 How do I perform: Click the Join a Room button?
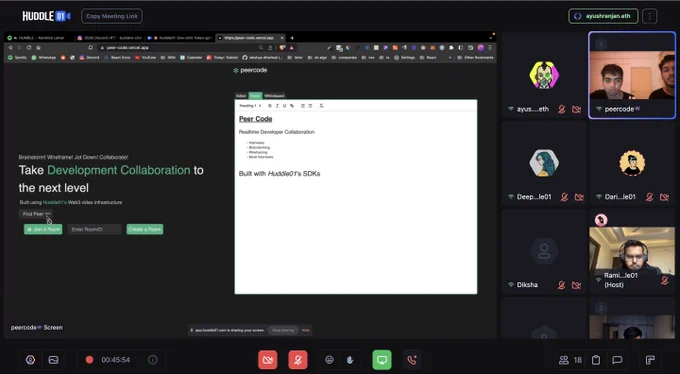43,229
